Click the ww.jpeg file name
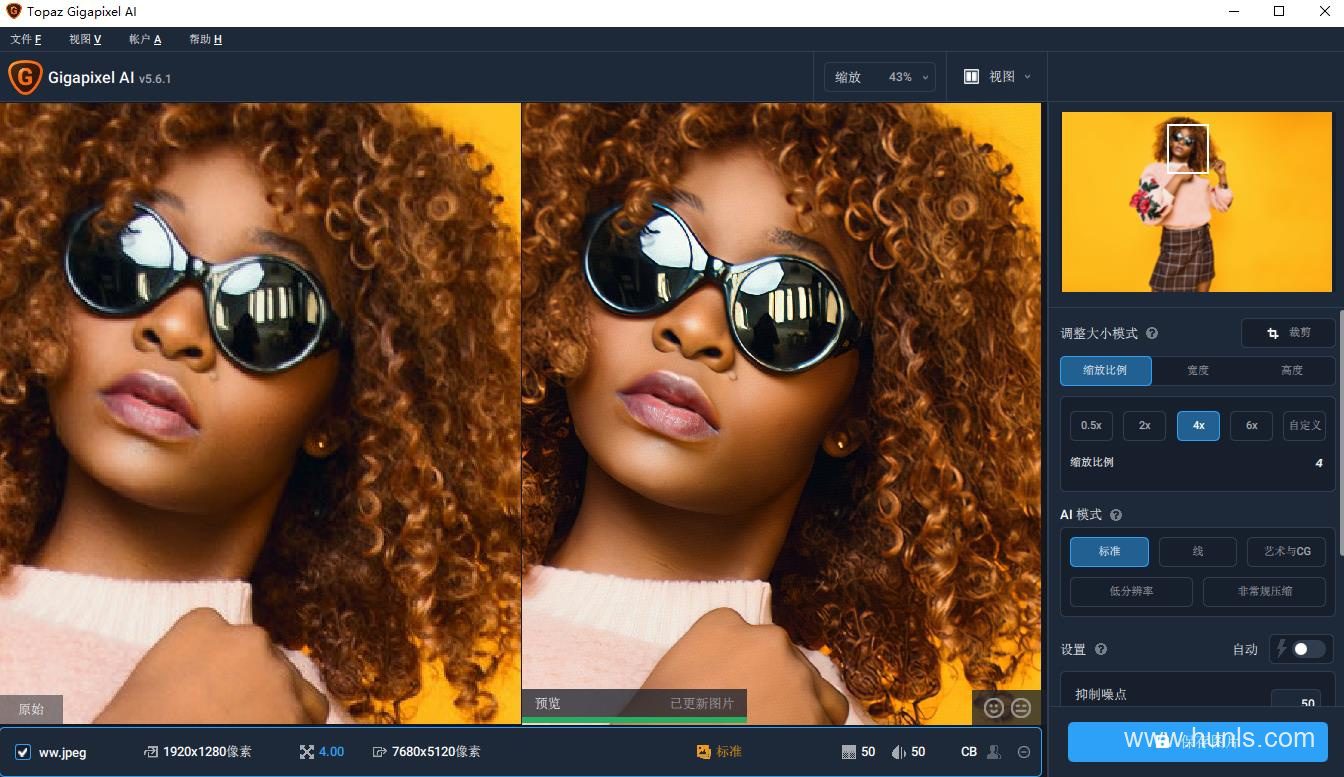Image resolution: width=1344 pixels, height=777 pixels. tap(62, 752)
